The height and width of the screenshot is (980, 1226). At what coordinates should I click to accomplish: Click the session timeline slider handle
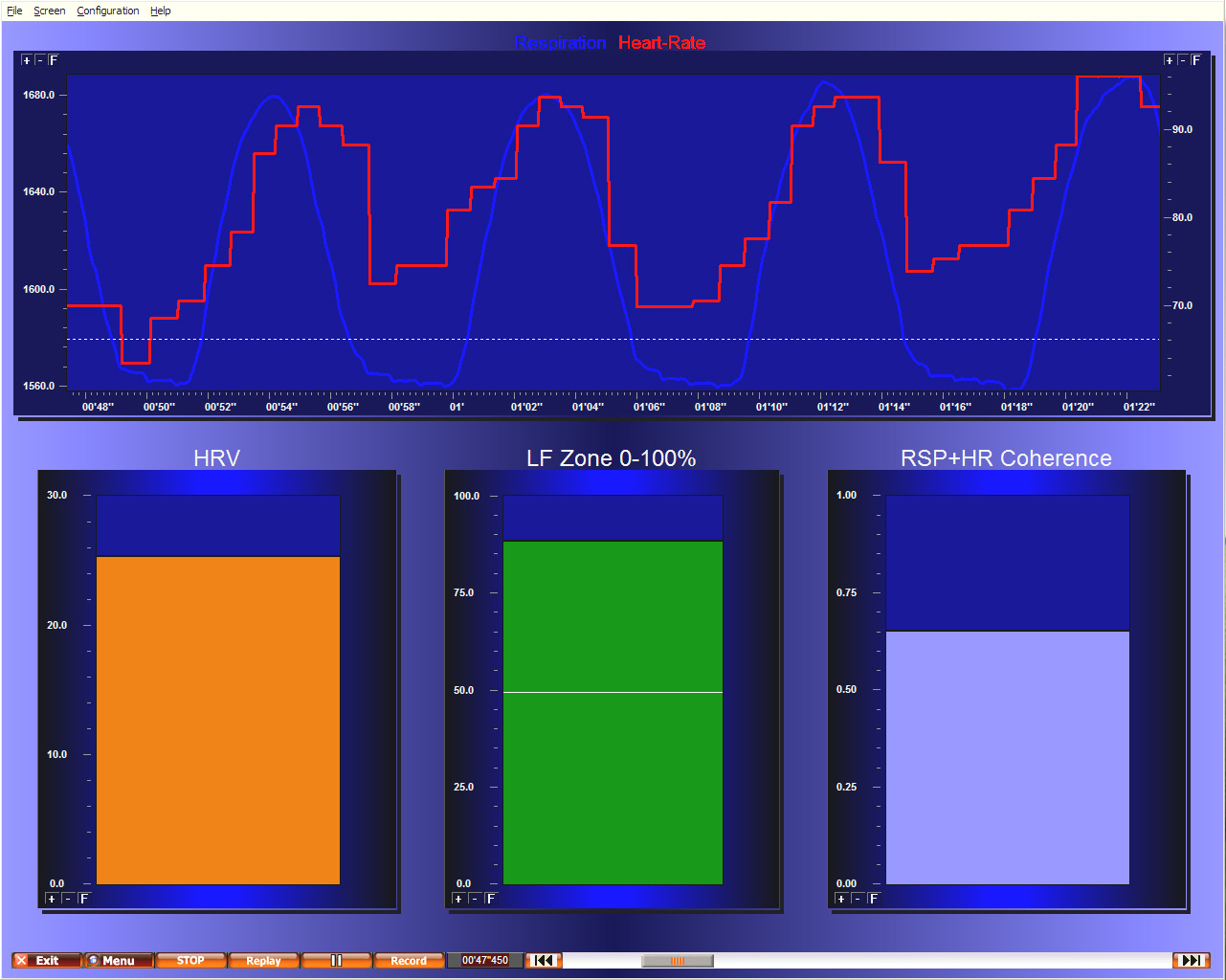point(677,960)
